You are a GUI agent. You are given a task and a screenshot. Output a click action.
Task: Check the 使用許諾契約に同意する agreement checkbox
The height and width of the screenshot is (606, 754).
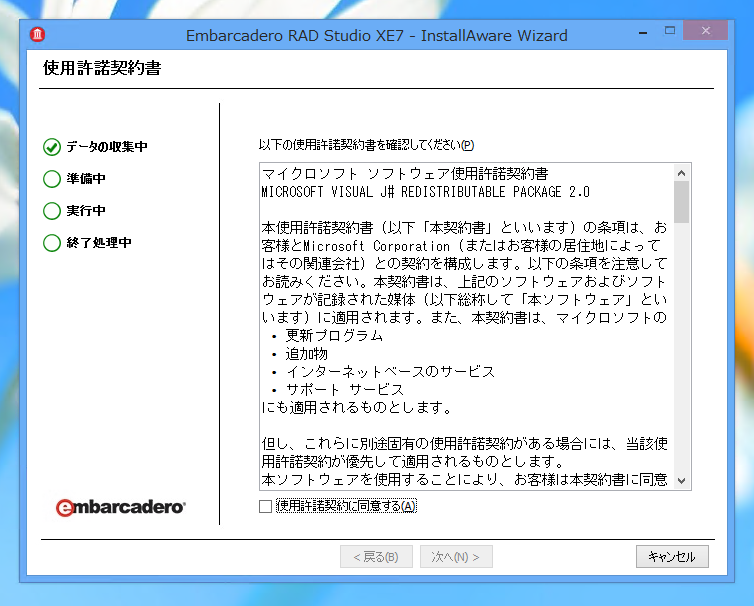(265, 506)
